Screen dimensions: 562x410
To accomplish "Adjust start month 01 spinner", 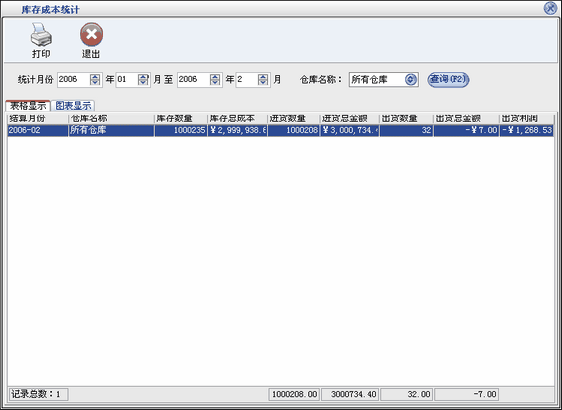I will [143, 80].
